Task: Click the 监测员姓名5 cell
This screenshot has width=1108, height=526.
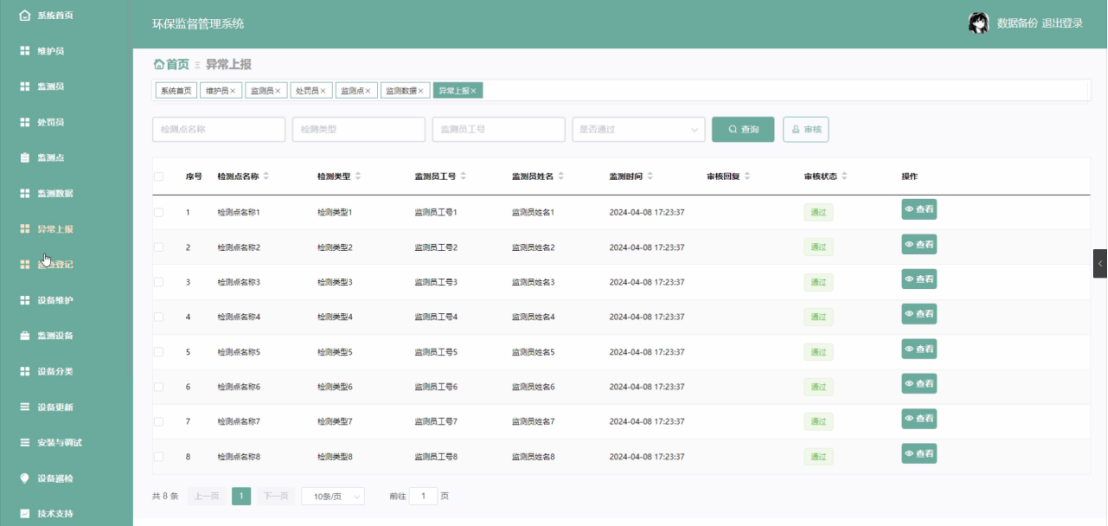Action: tap(534, 352)
